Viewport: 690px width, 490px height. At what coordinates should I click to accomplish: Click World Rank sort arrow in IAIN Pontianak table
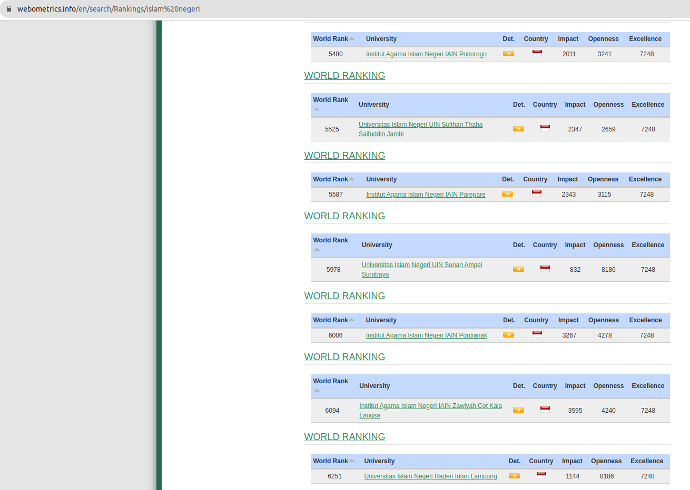click(352, 321)
